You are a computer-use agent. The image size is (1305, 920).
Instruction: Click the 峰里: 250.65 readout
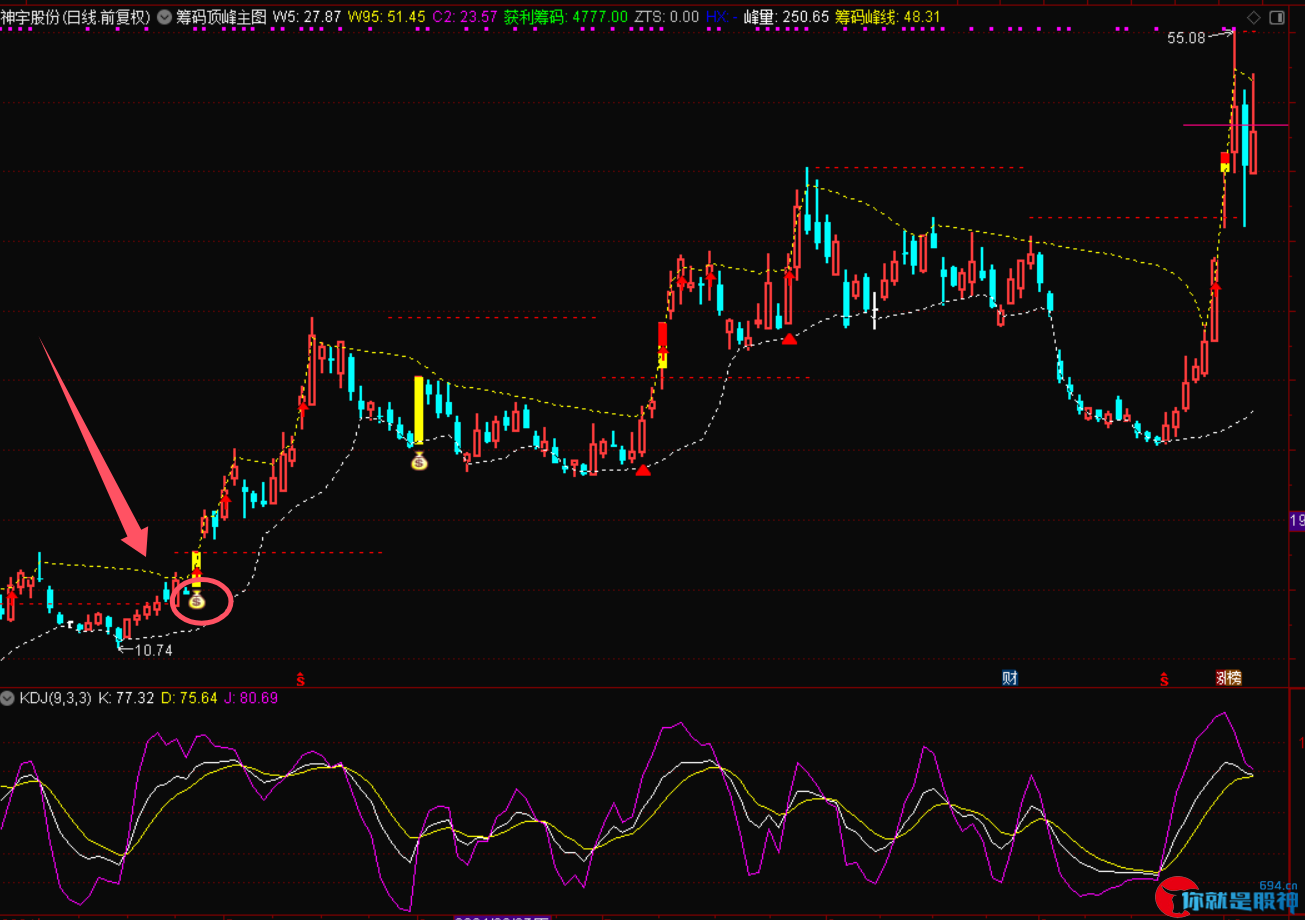coord(788,17)
